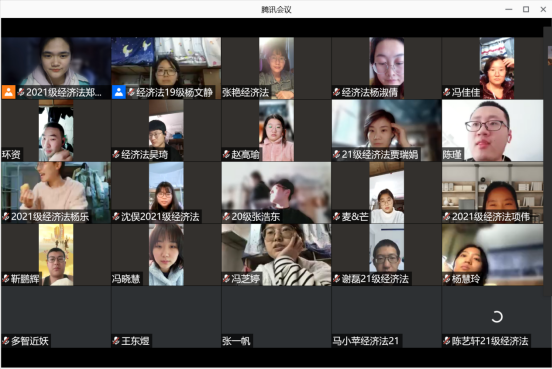Select video tile of 赵高瑜
The image size is (552, 369).
[x=276, y=130]
